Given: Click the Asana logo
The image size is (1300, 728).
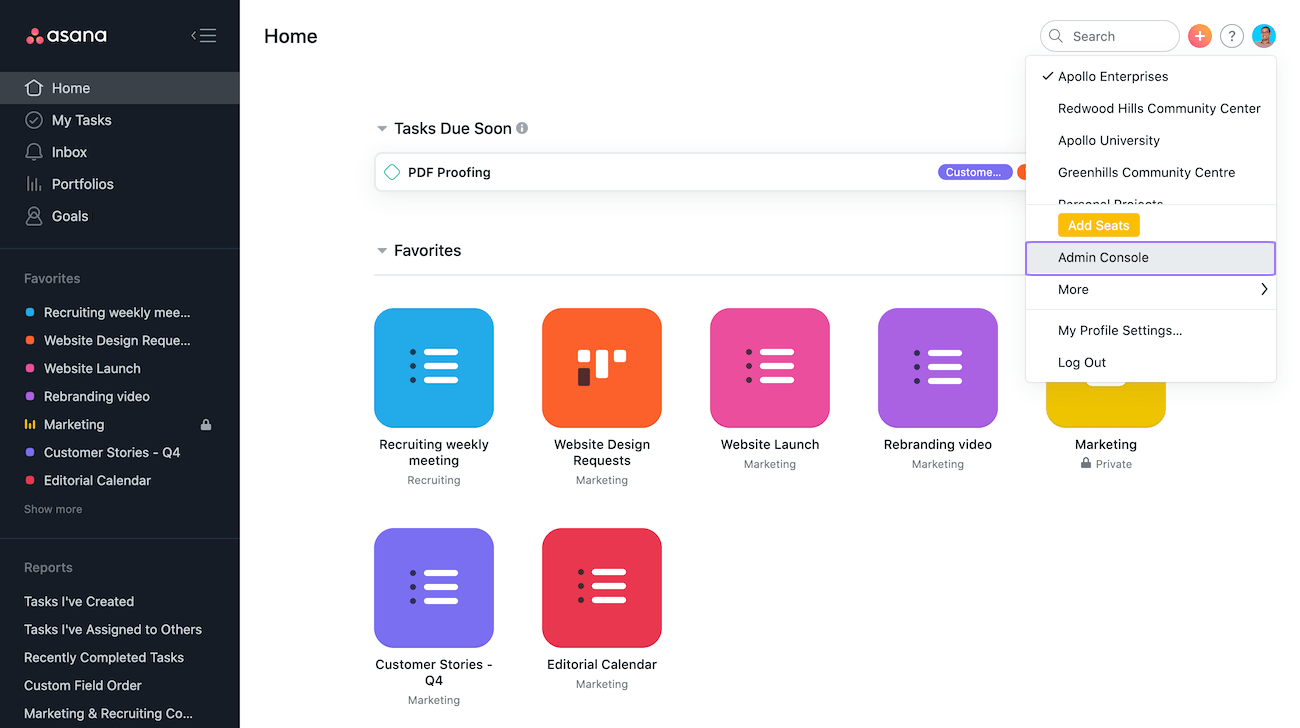Looking at the screenshot, I should [66, 36].
